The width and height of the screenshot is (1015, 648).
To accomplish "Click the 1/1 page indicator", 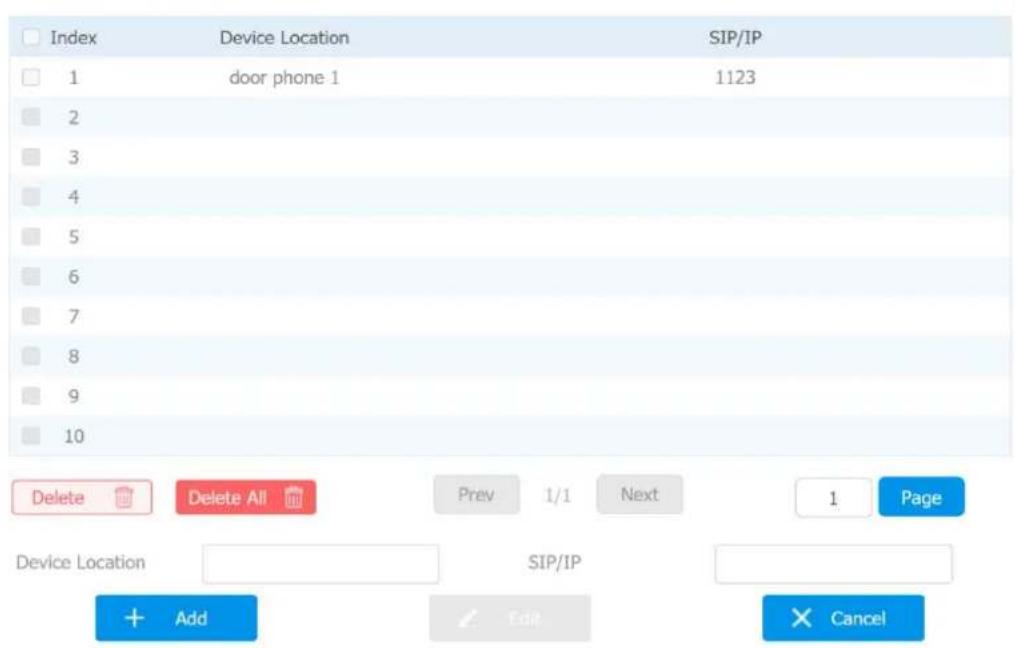I will (x=558, y=496).
